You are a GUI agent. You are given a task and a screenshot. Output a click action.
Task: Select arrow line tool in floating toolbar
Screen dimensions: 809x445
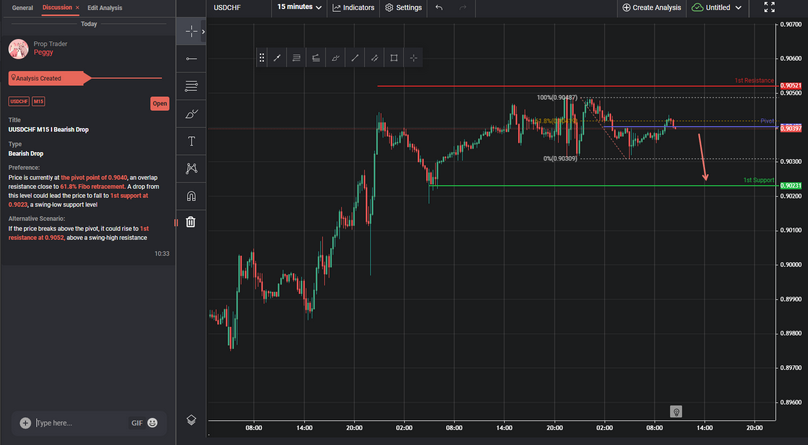click(277, 58)
